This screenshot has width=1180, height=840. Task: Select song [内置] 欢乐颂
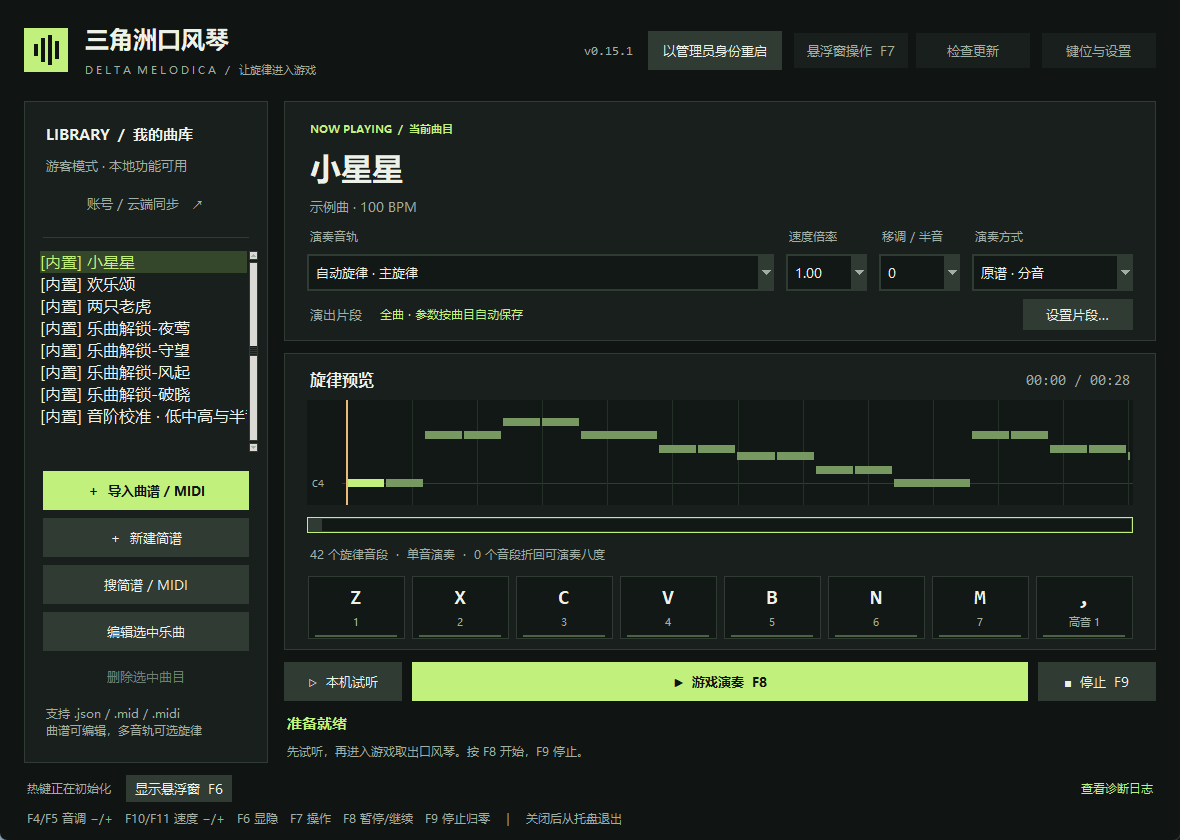(143, 284)
